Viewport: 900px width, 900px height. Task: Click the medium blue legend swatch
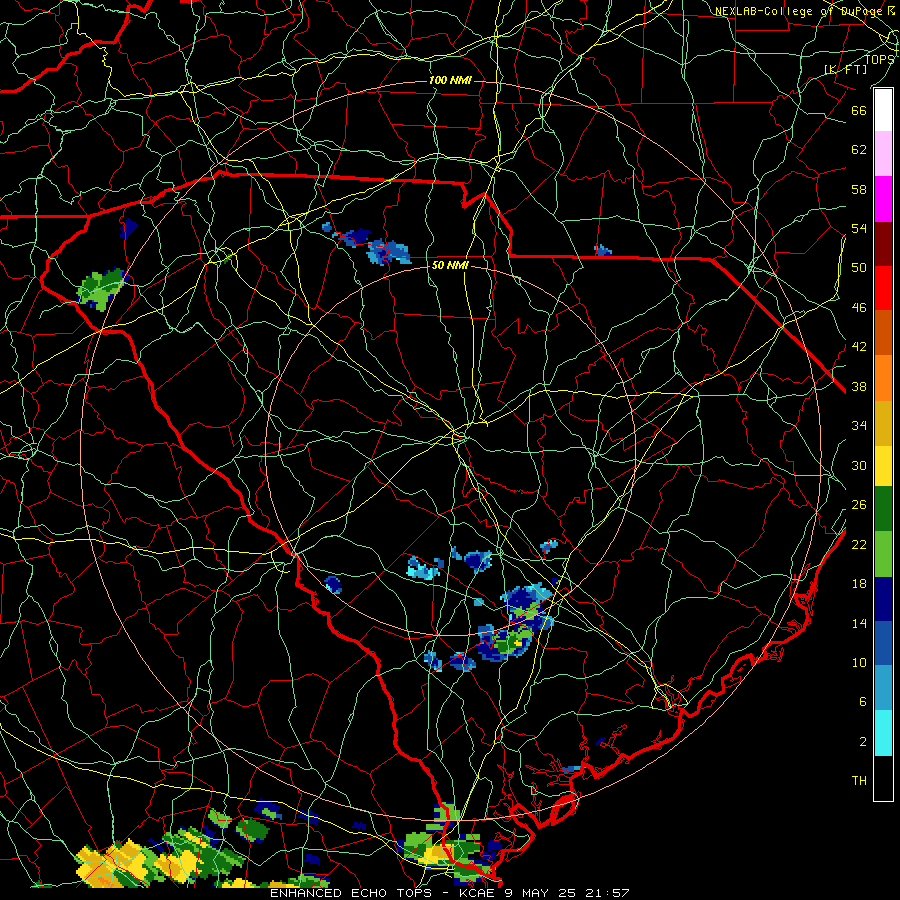point(883,643)
